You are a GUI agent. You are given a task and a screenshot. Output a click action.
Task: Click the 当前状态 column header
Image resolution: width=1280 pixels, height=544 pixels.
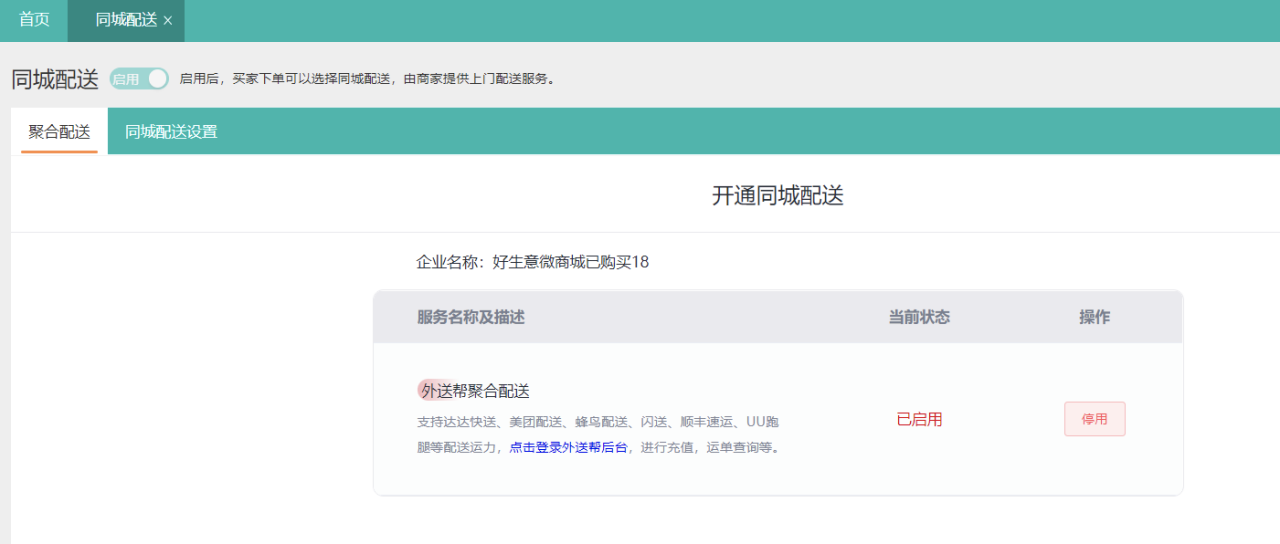point(919,317)
